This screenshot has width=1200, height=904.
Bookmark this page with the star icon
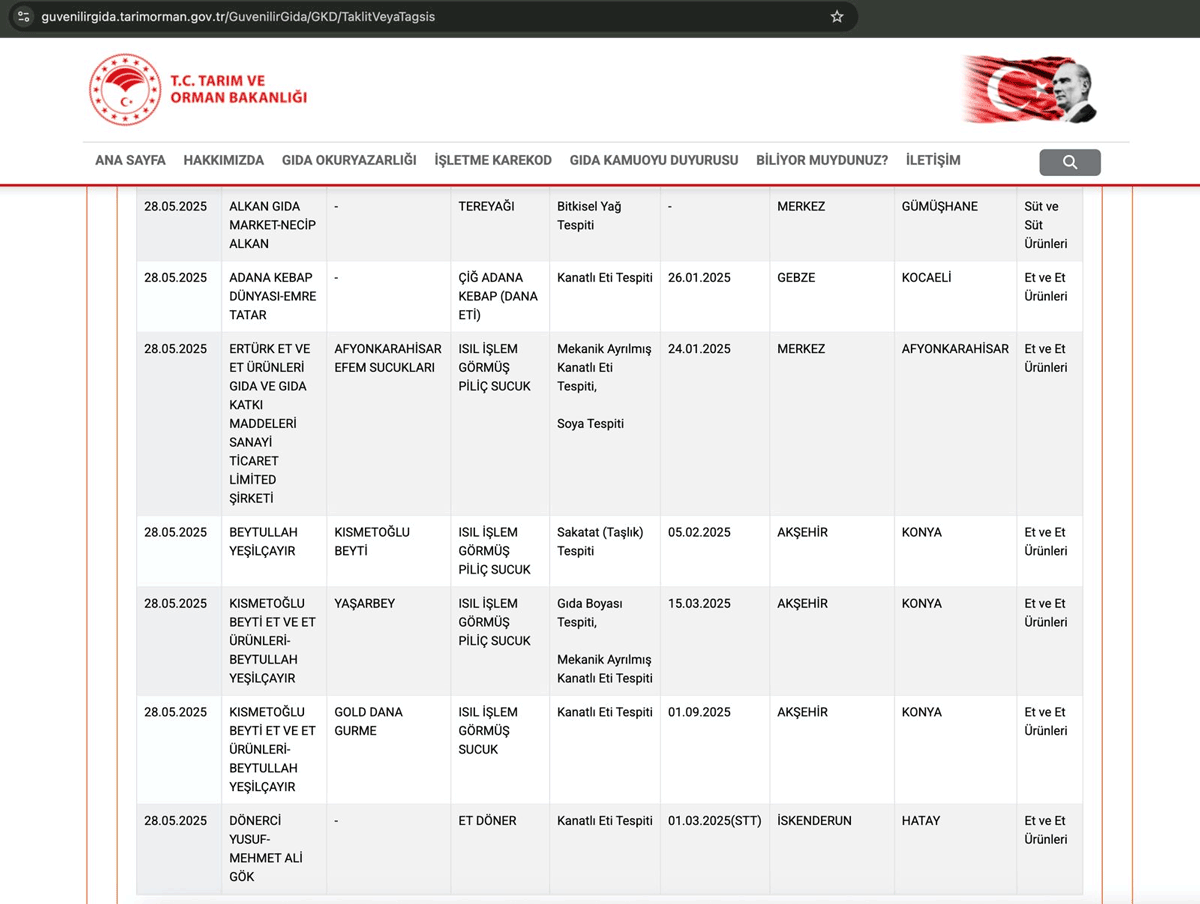837,17
